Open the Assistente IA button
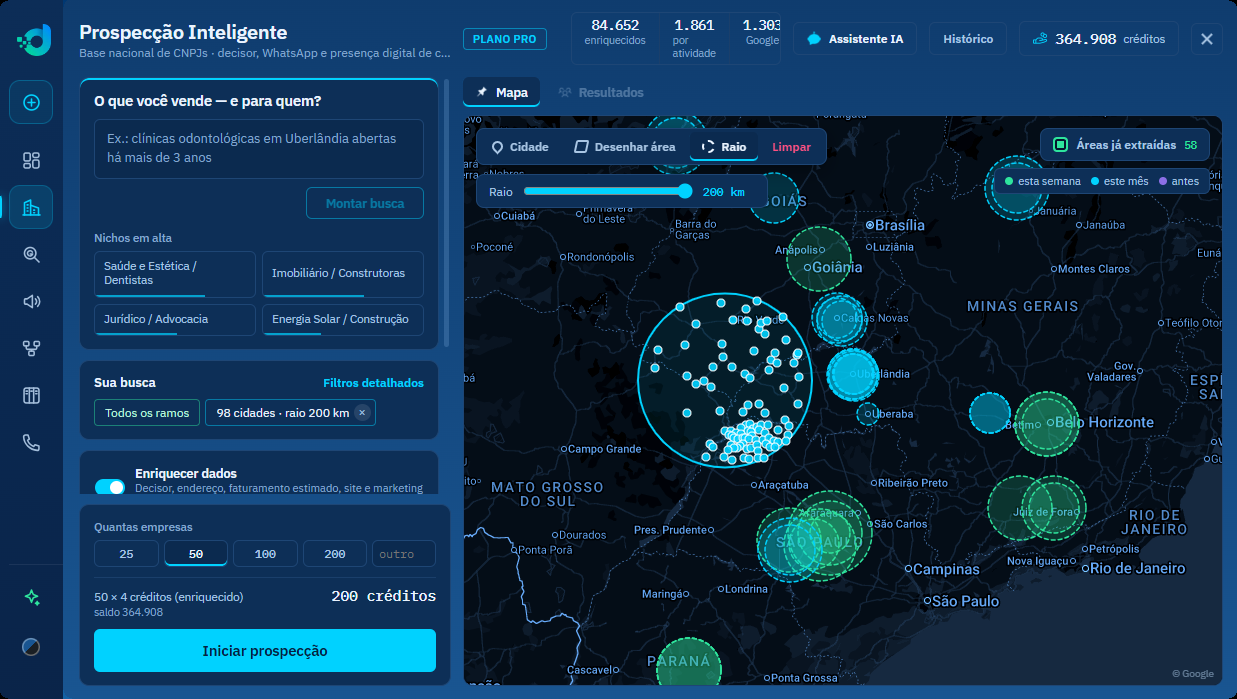 [x=856, y=39]
